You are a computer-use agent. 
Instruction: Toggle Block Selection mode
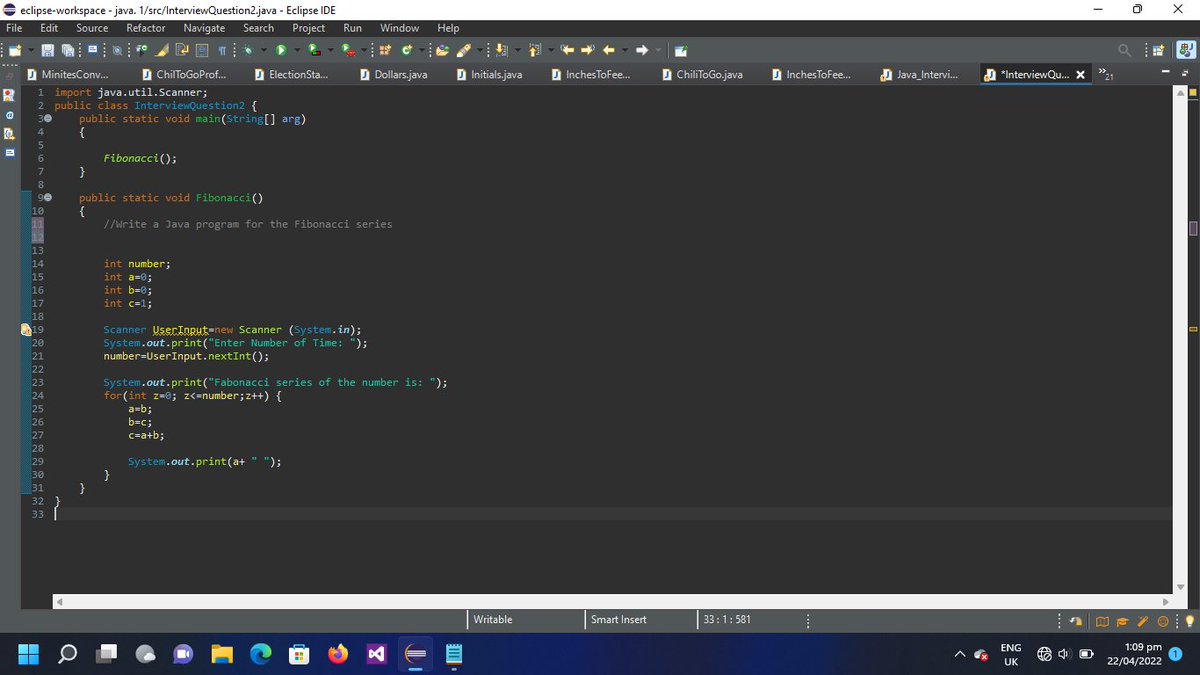[202, 50]
